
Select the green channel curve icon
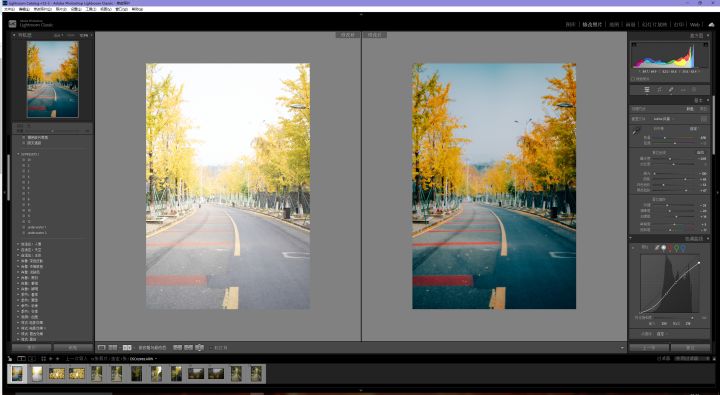pyautogui.click(x=676, y=248)
